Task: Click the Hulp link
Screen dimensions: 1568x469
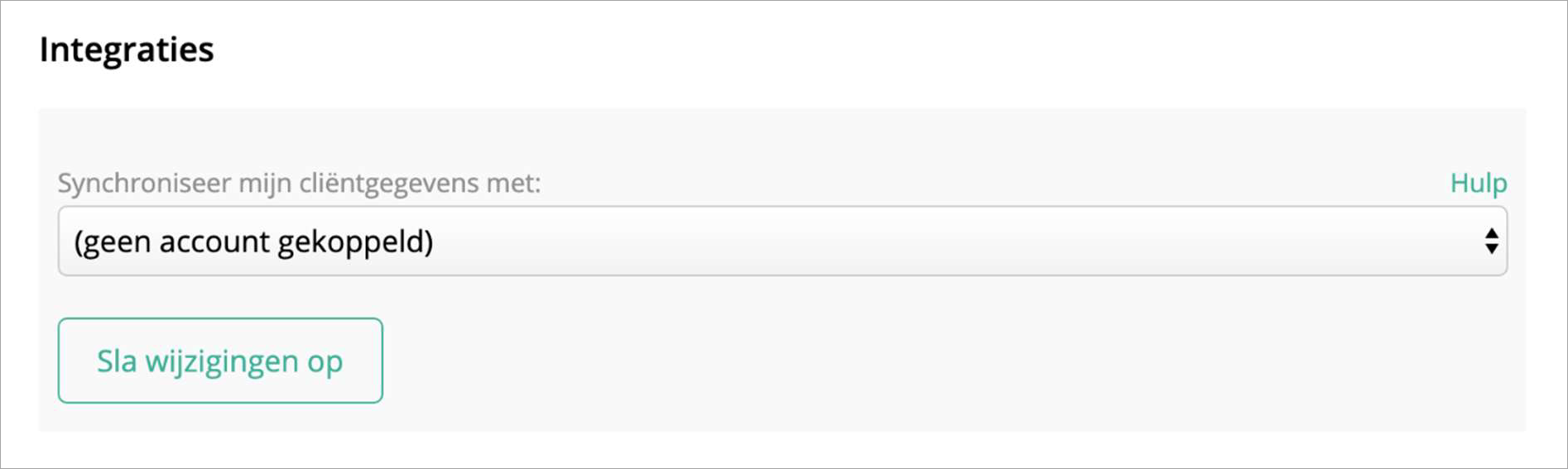Action: [1478, 183]
